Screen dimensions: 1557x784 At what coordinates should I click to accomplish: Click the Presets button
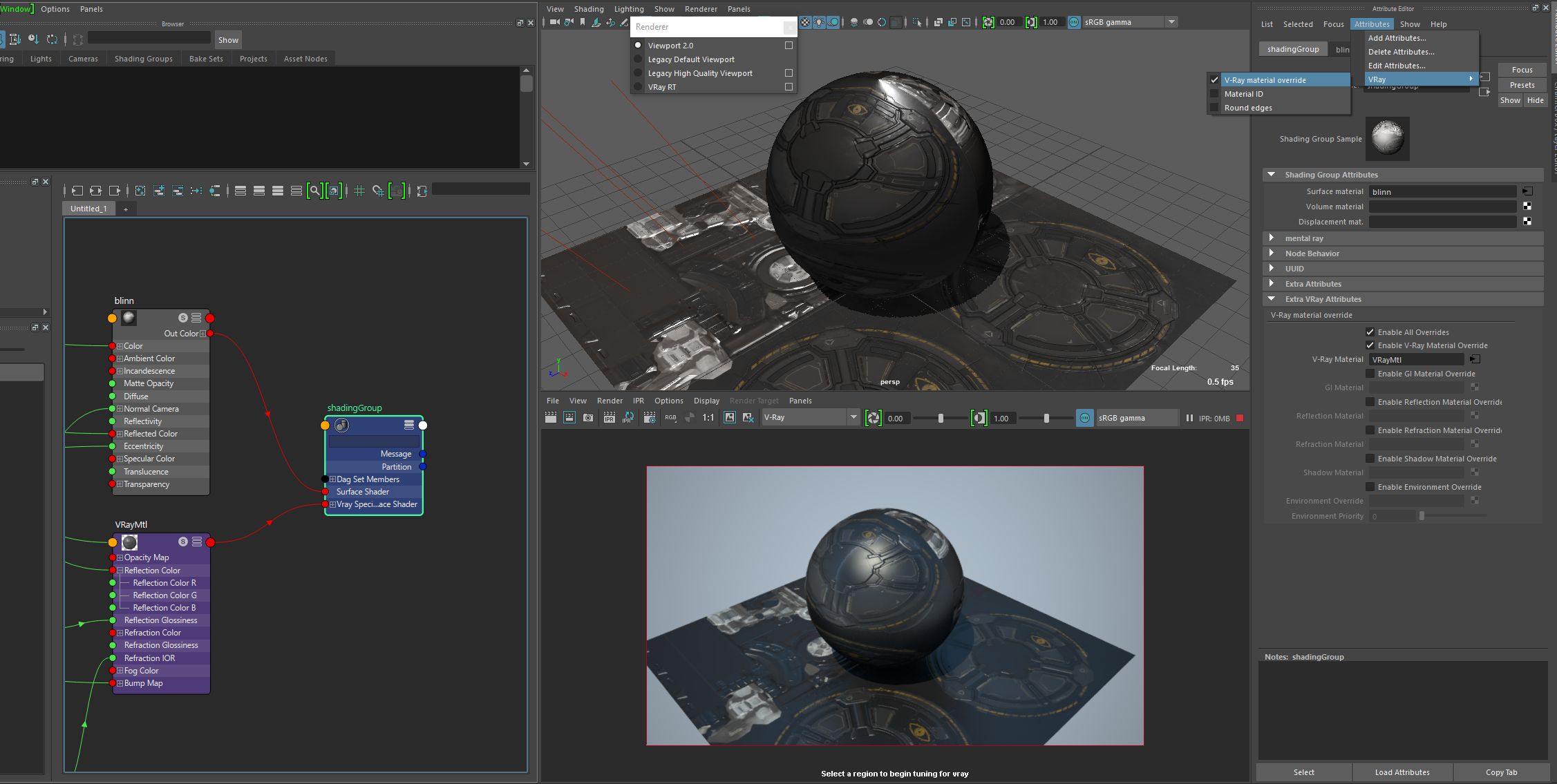click(x=1522, y=85)
